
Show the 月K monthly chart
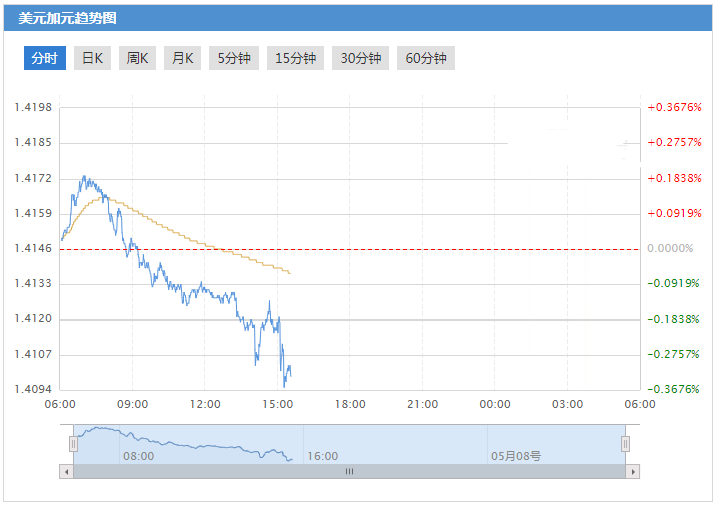(182, 58)
